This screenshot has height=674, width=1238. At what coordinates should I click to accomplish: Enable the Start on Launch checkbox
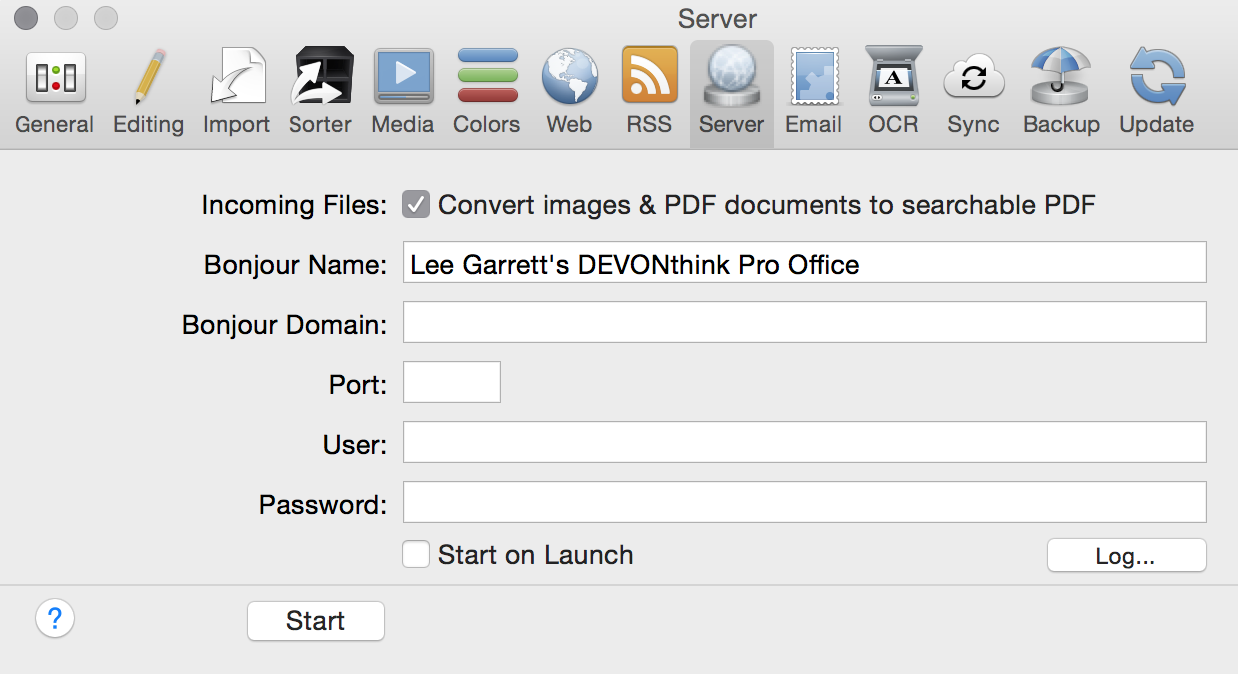point(416,554)
